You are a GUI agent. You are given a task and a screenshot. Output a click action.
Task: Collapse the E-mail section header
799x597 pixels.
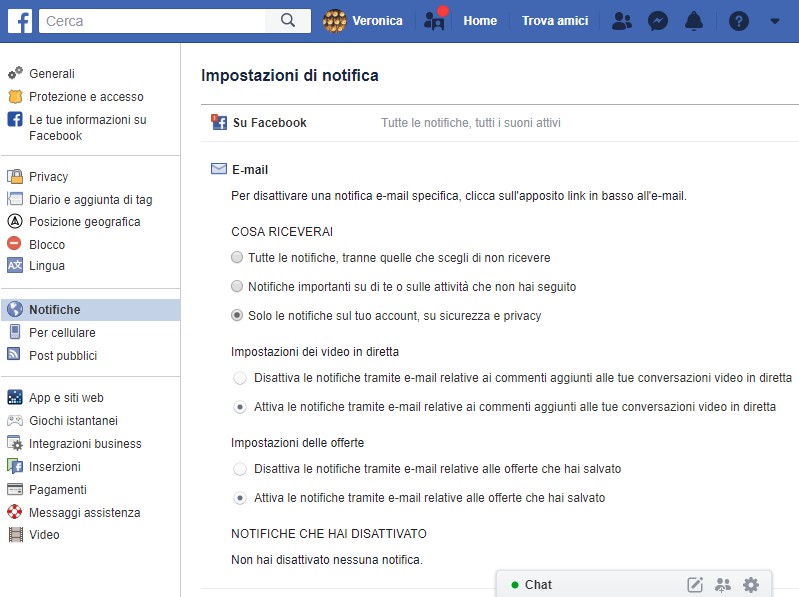point(250,170)
